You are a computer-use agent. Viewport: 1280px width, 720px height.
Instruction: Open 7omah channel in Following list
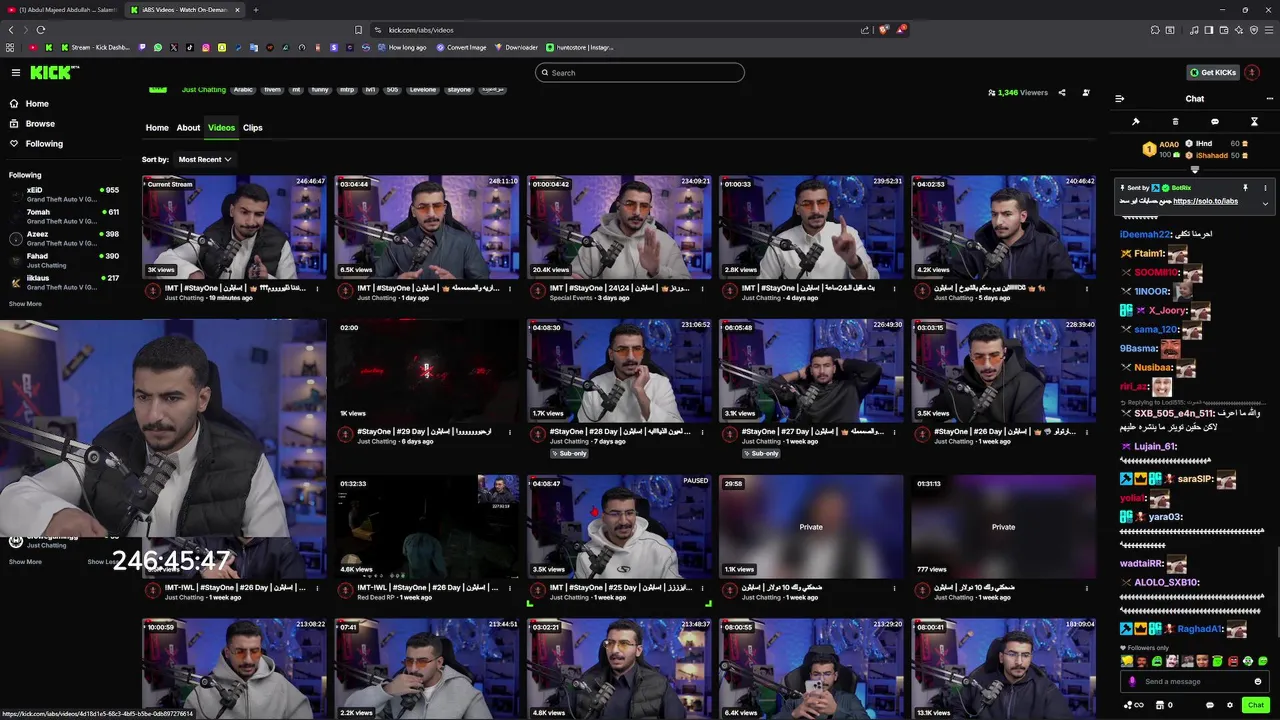[64, 216]
